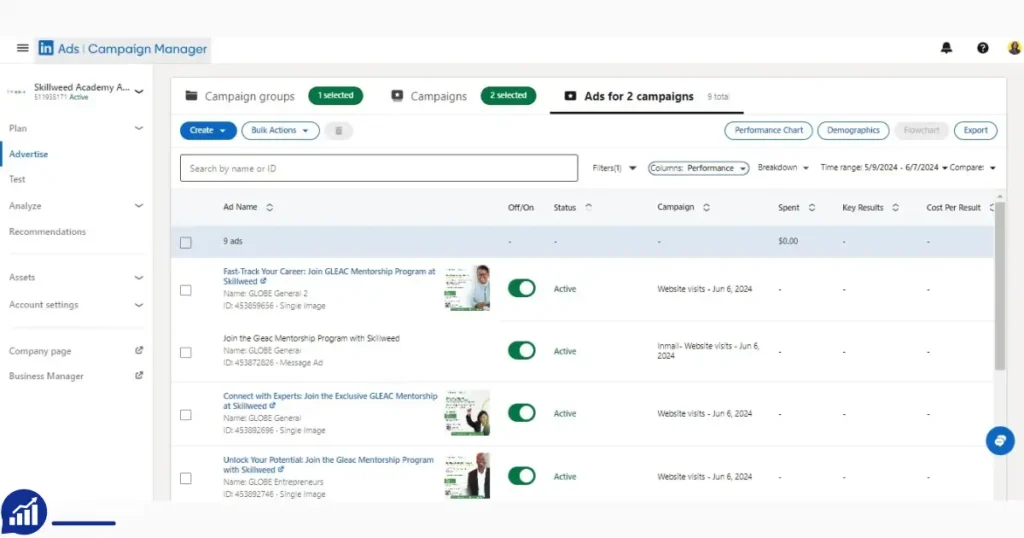The width and height of the screenshot is (1024, 538).
Task: Check the Unlock Your Potential ad box
Action: 186,478
